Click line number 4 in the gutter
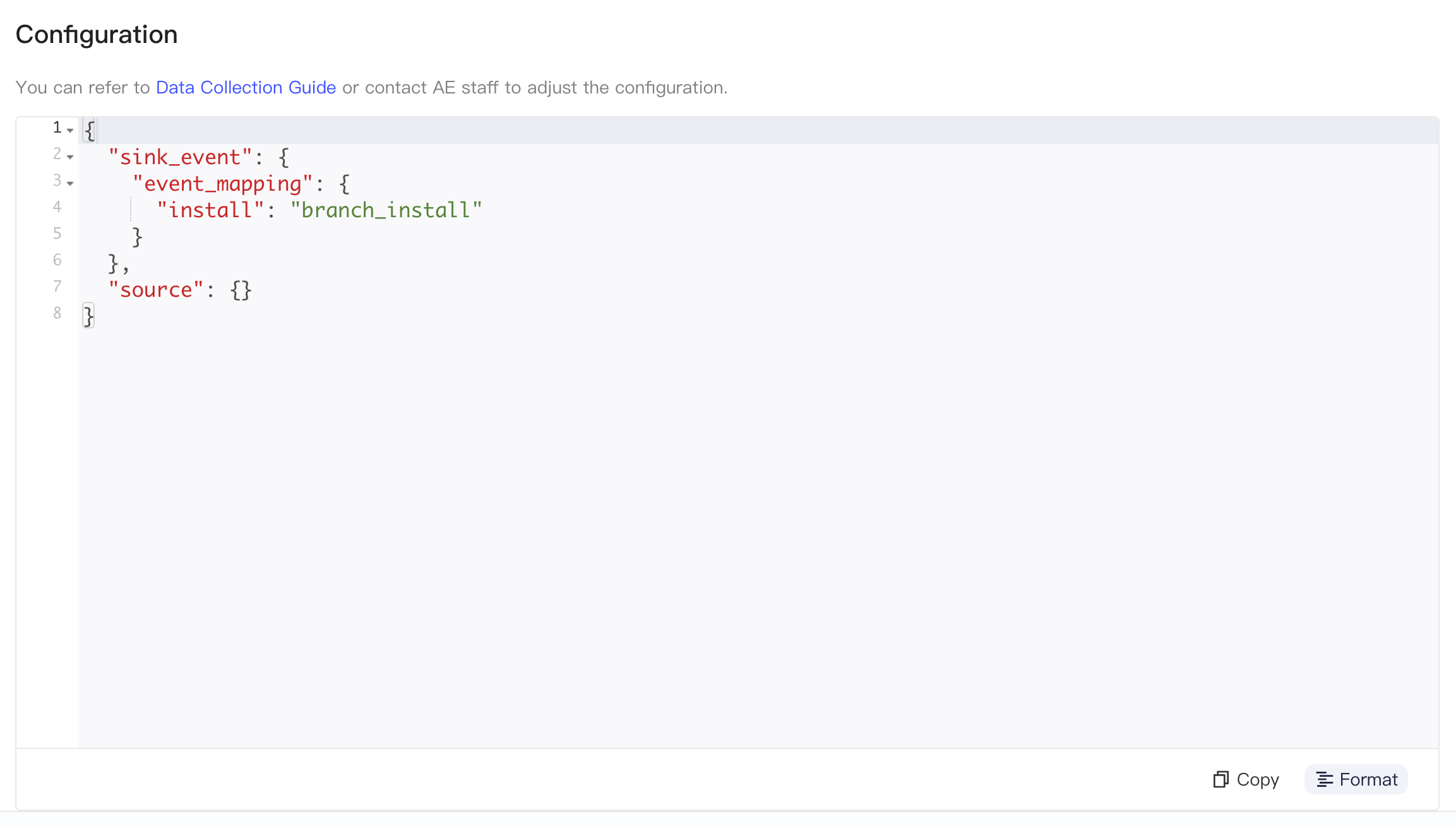The width and height of the screenshot is (1456, 826). click(57, 206)
